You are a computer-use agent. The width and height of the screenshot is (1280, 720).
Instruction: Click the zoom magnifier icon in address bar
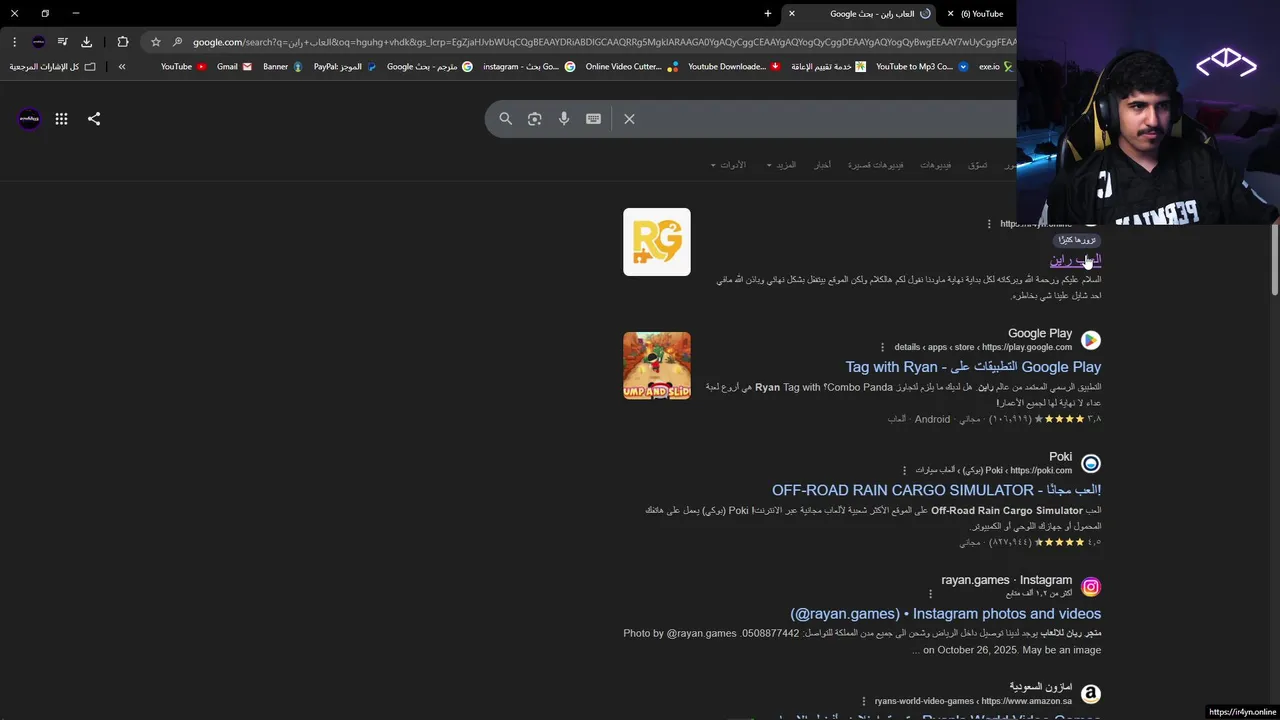click(x=177, y=42)
